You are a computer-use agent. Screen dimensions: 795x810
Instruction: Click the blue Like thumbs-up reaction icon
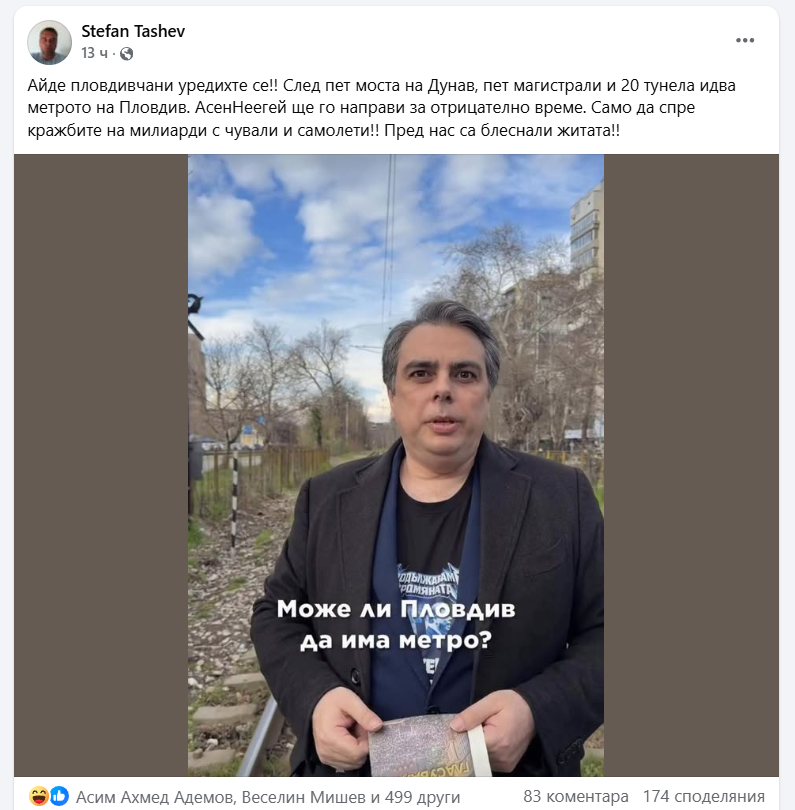[59, 796]
